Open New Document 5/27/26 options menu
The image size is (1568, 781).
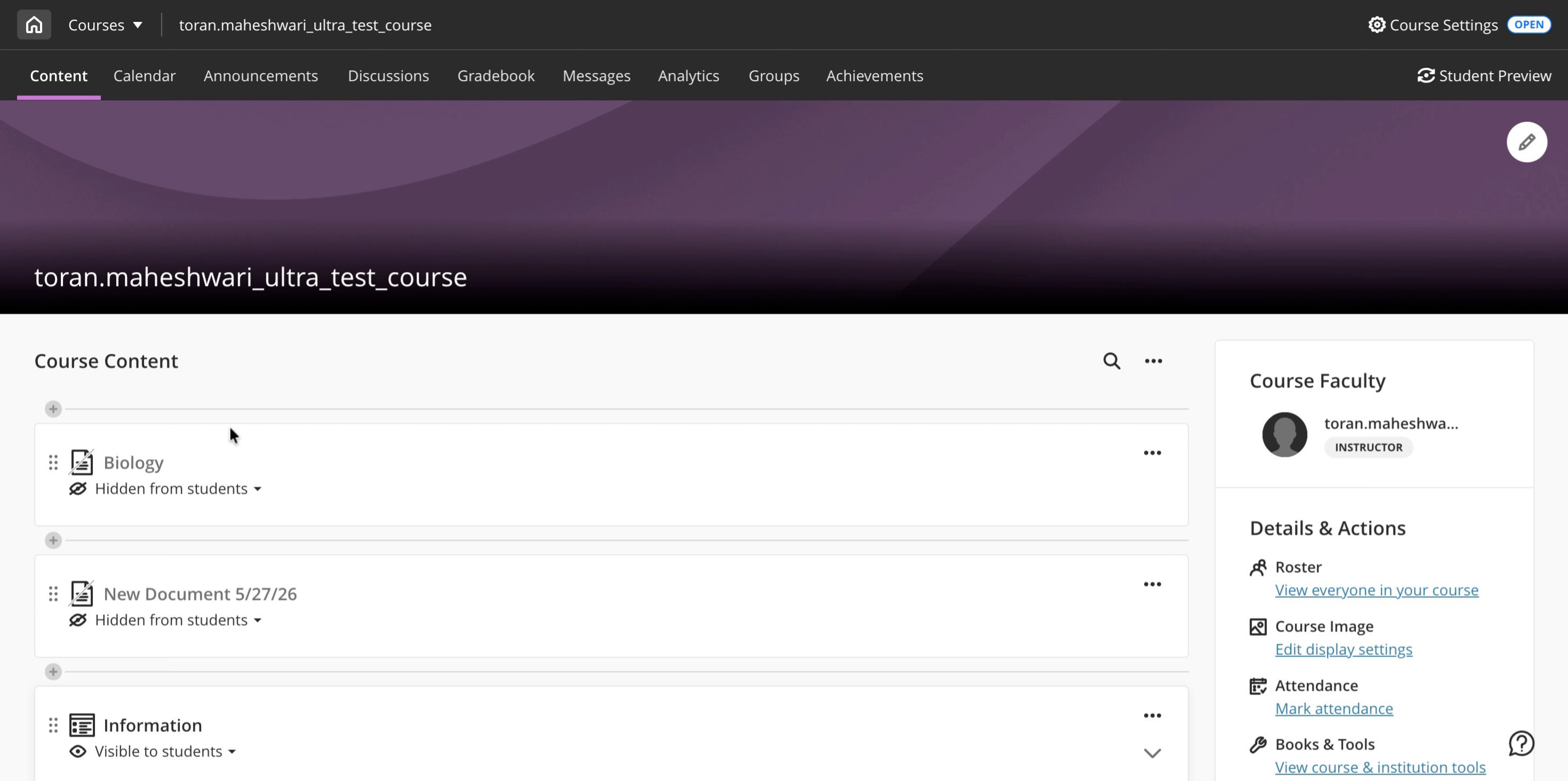1151,584
